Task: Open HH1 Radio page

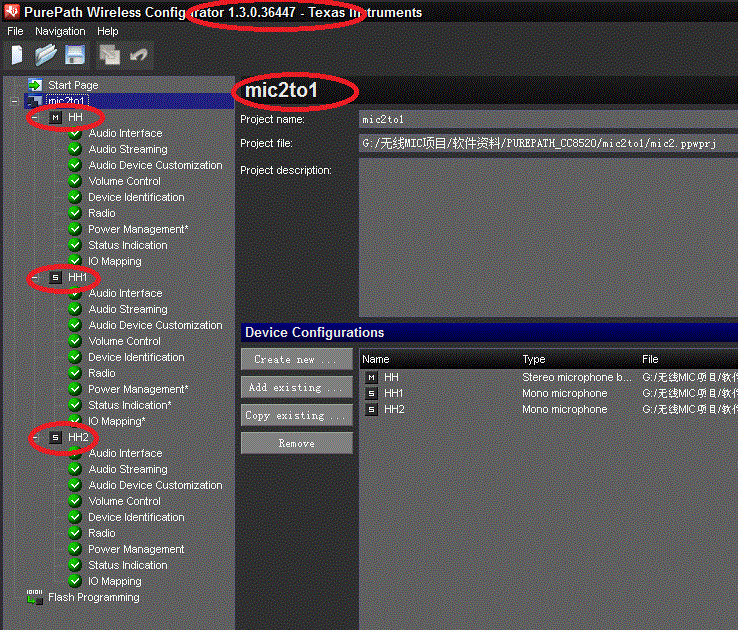Action: 102,373
